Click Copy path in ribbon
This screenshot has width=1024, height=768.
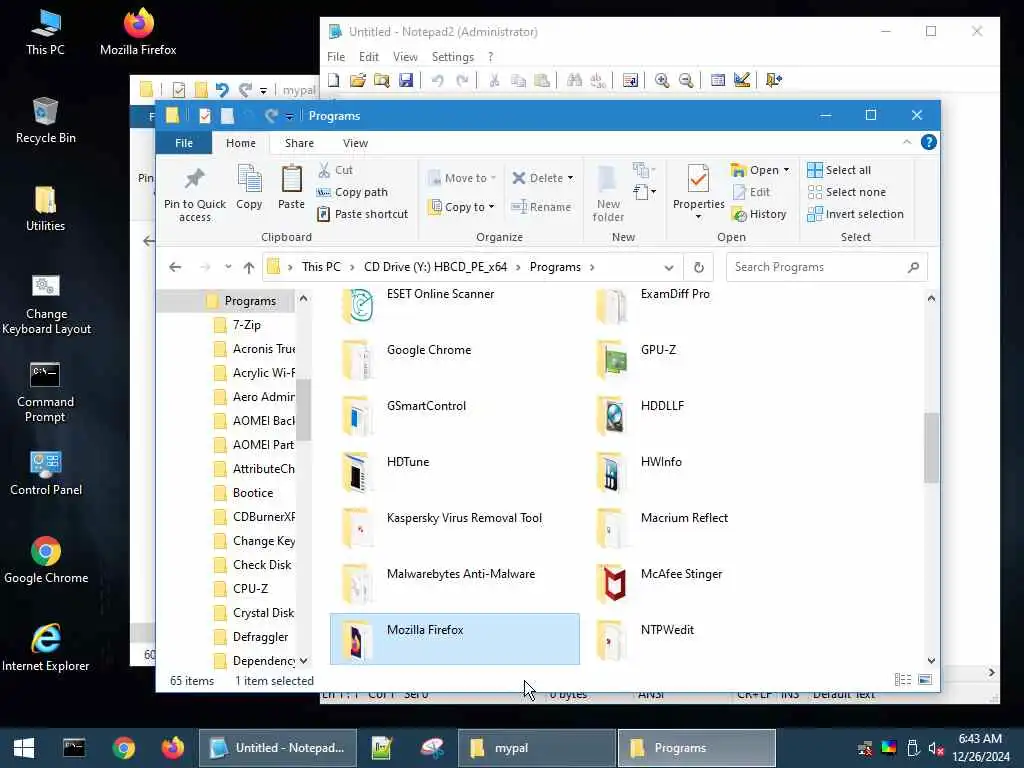pos(352,192)
